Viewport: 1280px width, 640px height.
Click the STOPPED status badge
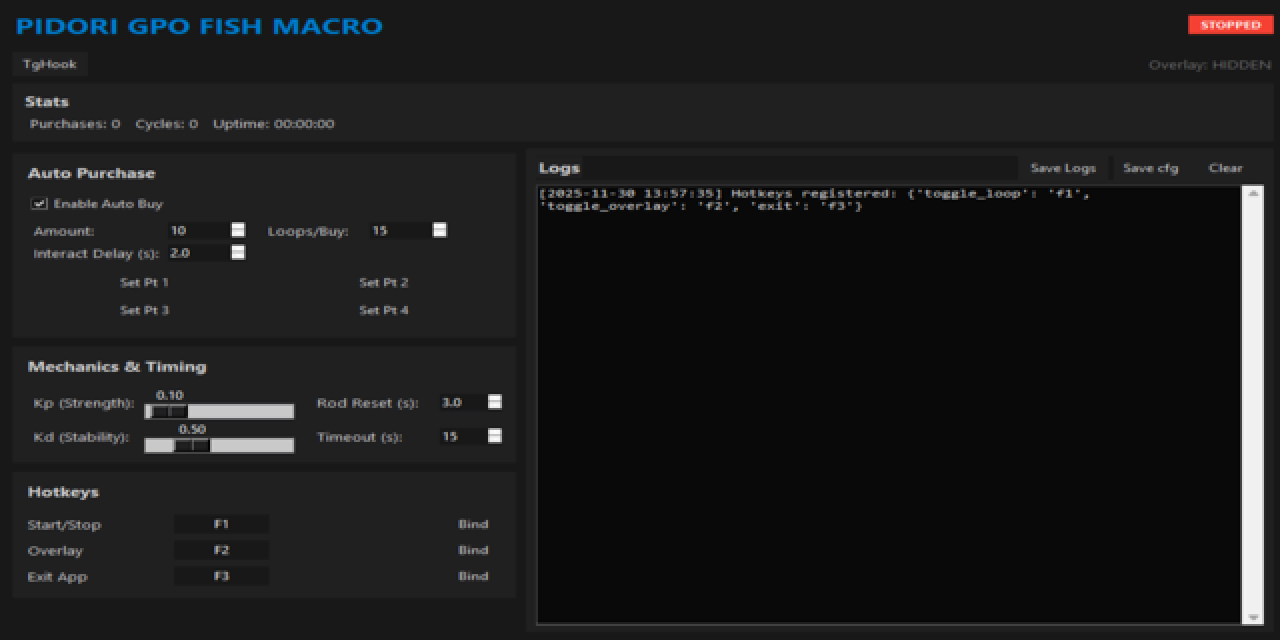coord(1229,24)
